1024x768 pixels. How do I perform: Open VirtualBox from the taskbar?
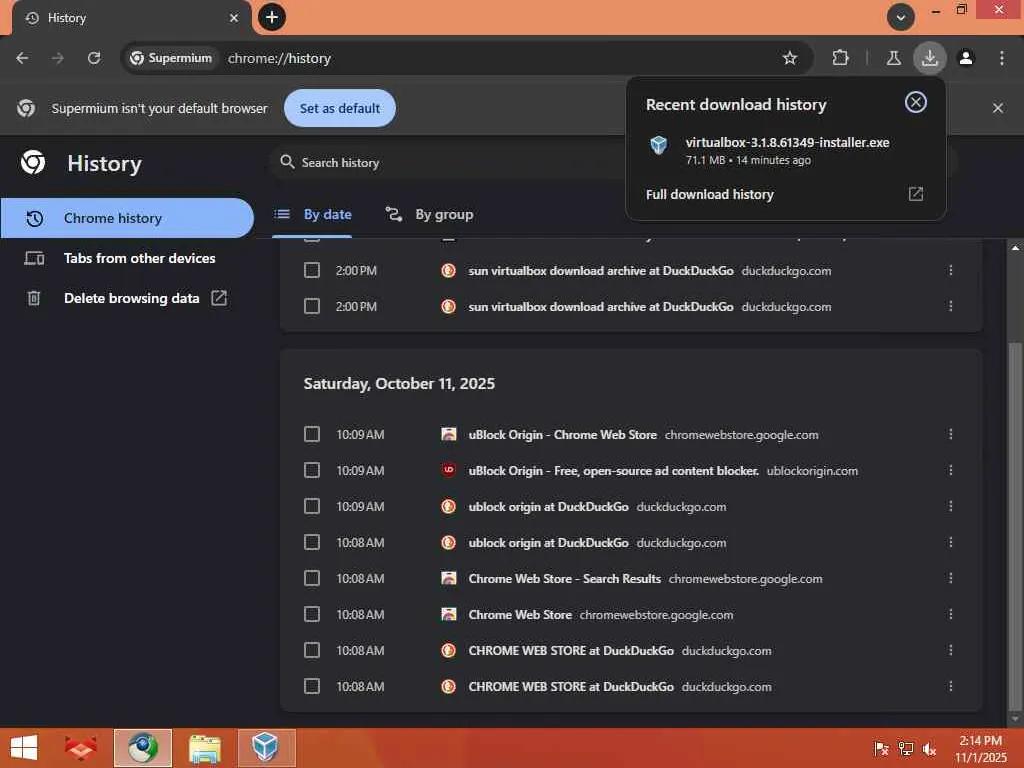(266, 748)
